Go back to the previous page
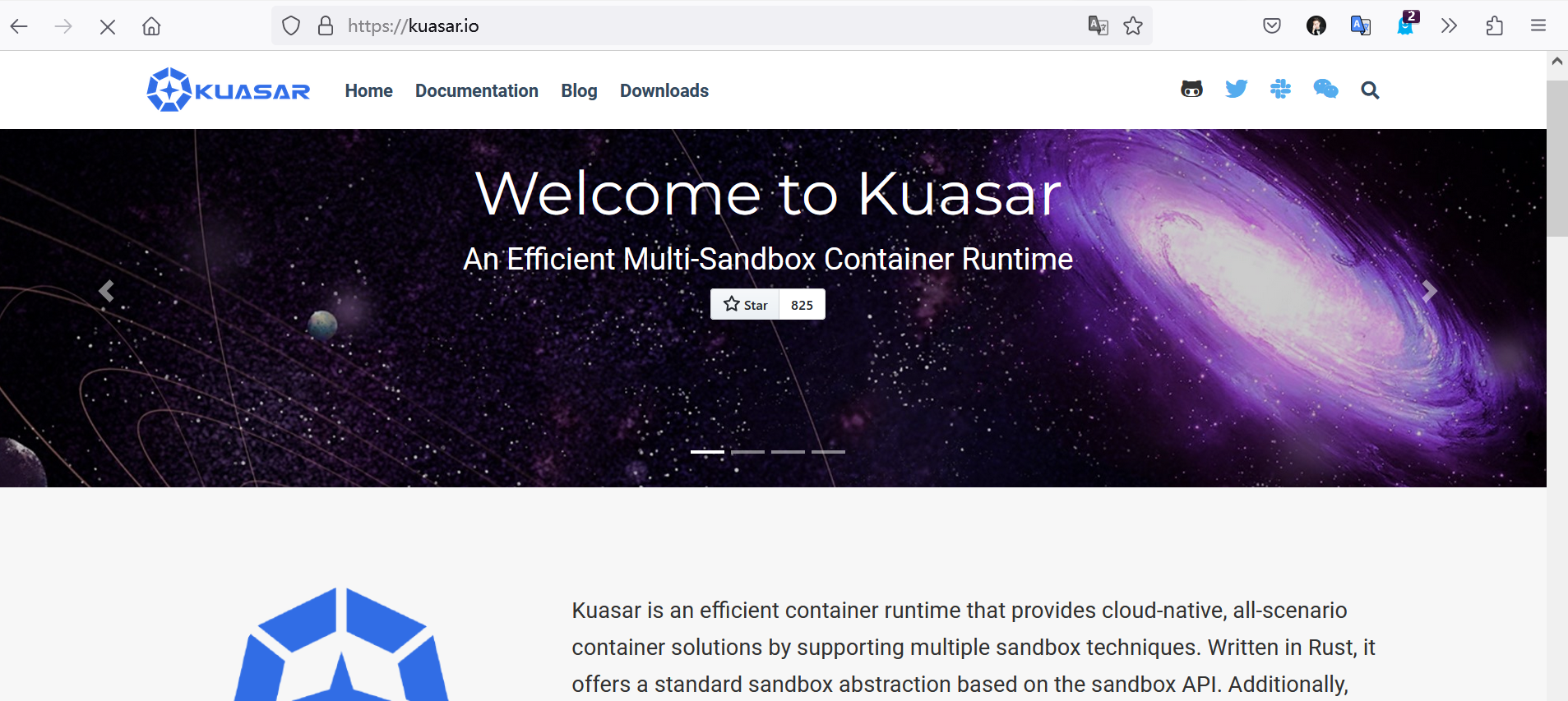 19,26
